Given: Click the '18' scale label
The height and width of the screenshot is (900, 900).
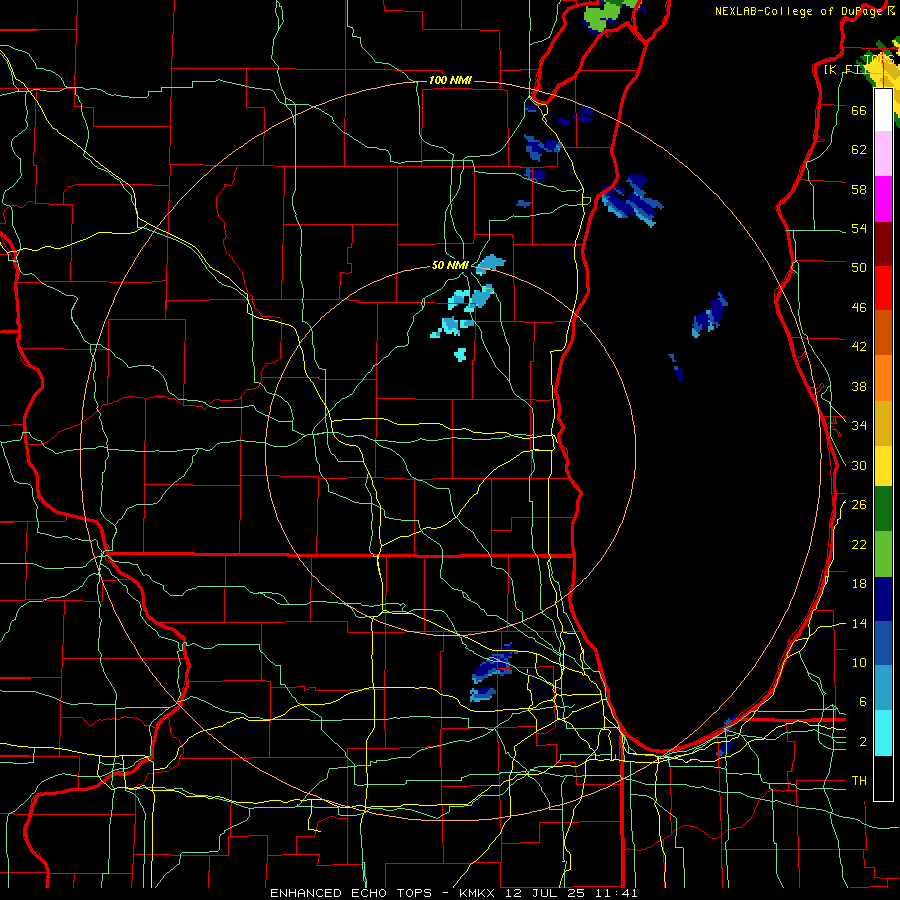Looking at the screenshot, I should [859, 584].
